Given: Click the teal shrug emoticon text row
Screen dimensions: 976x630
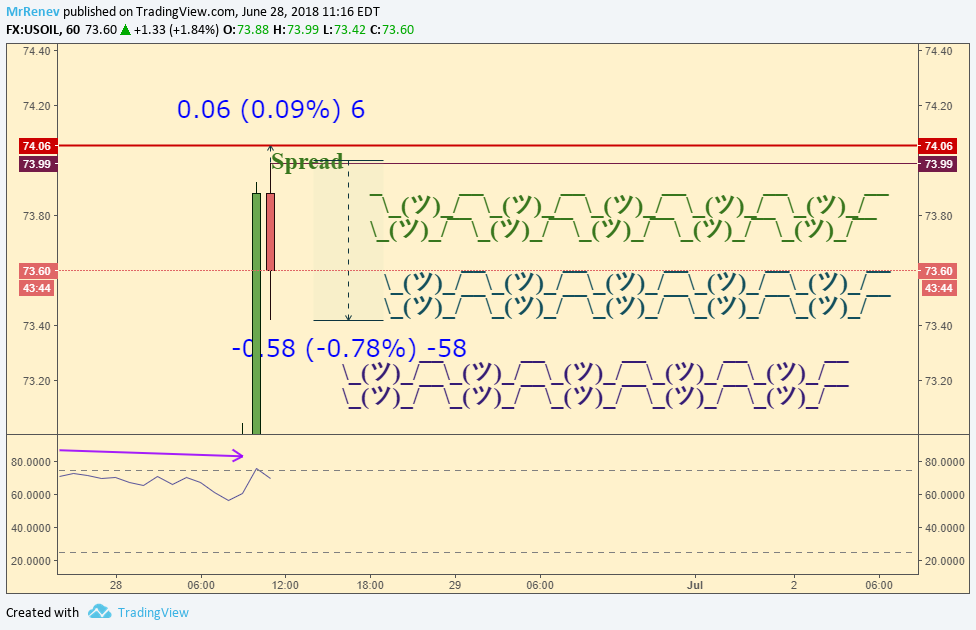Looking at the screenshot, I should [637, 294].
